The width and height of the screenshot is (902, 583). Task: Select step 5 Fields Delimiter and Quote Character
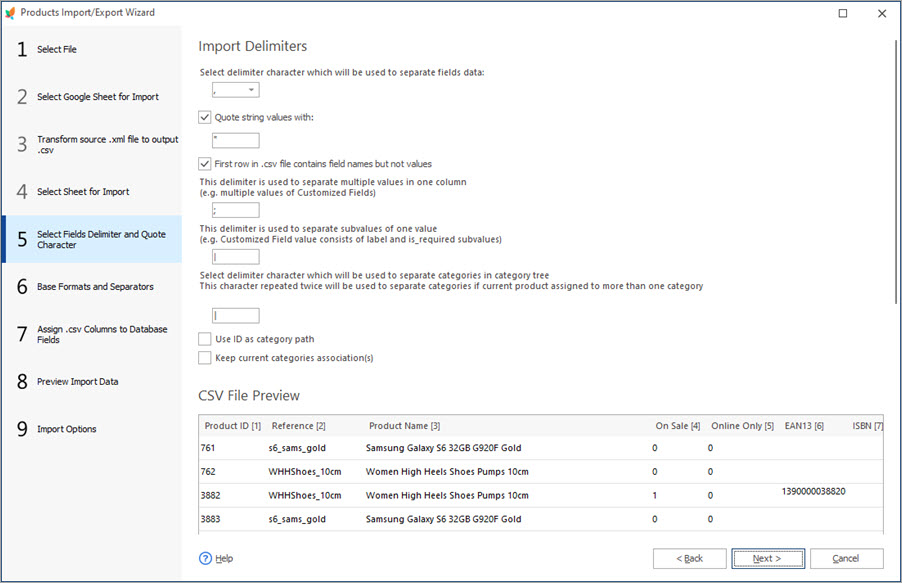pyautogui.click(x=92, y=239)
